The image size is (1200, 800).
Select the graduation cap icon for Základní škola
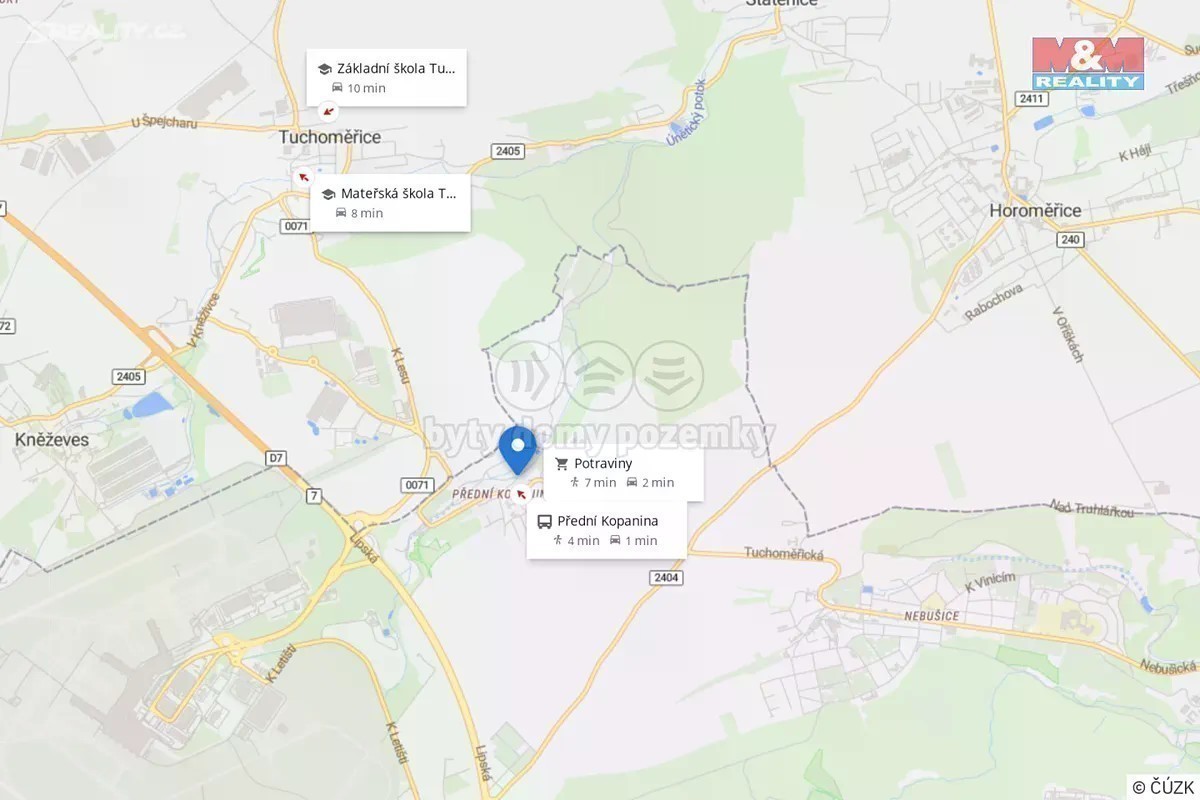324,69
